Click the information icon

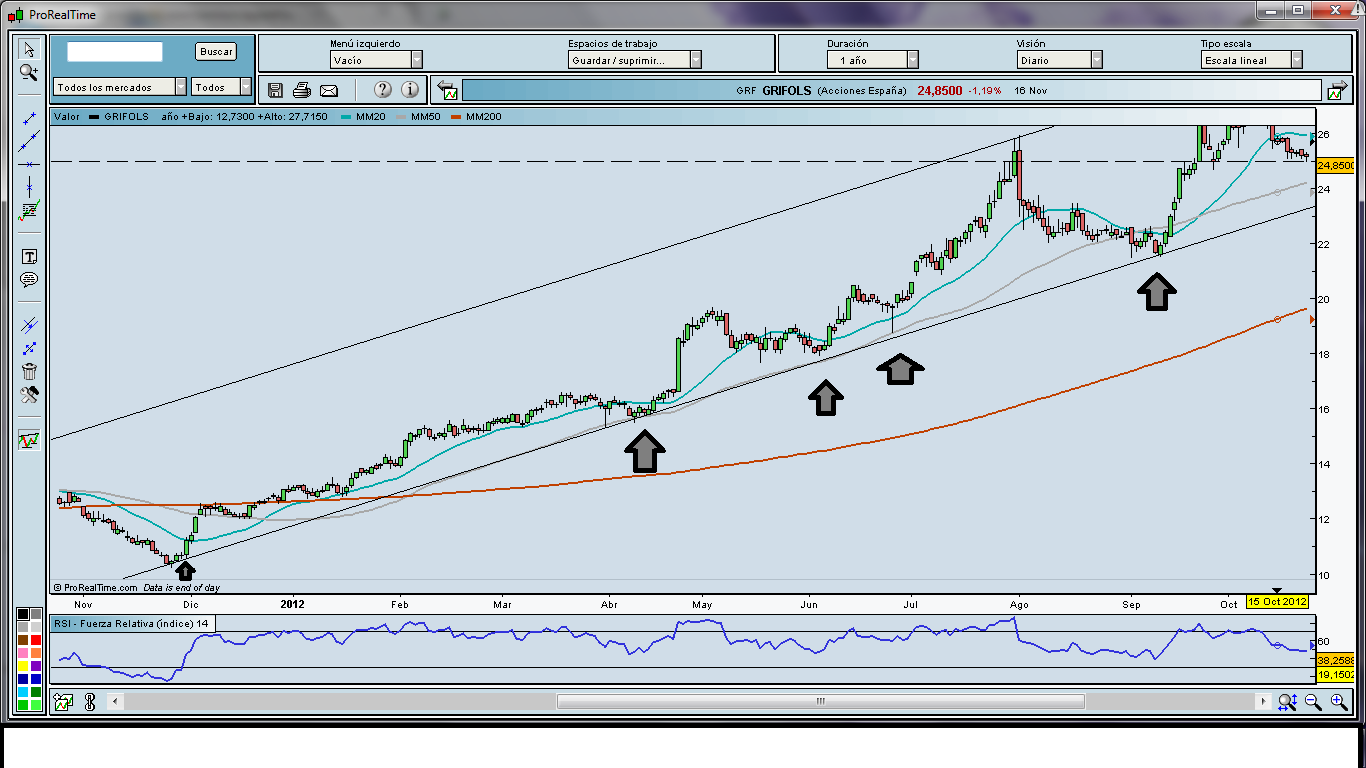tap(410, 90)
